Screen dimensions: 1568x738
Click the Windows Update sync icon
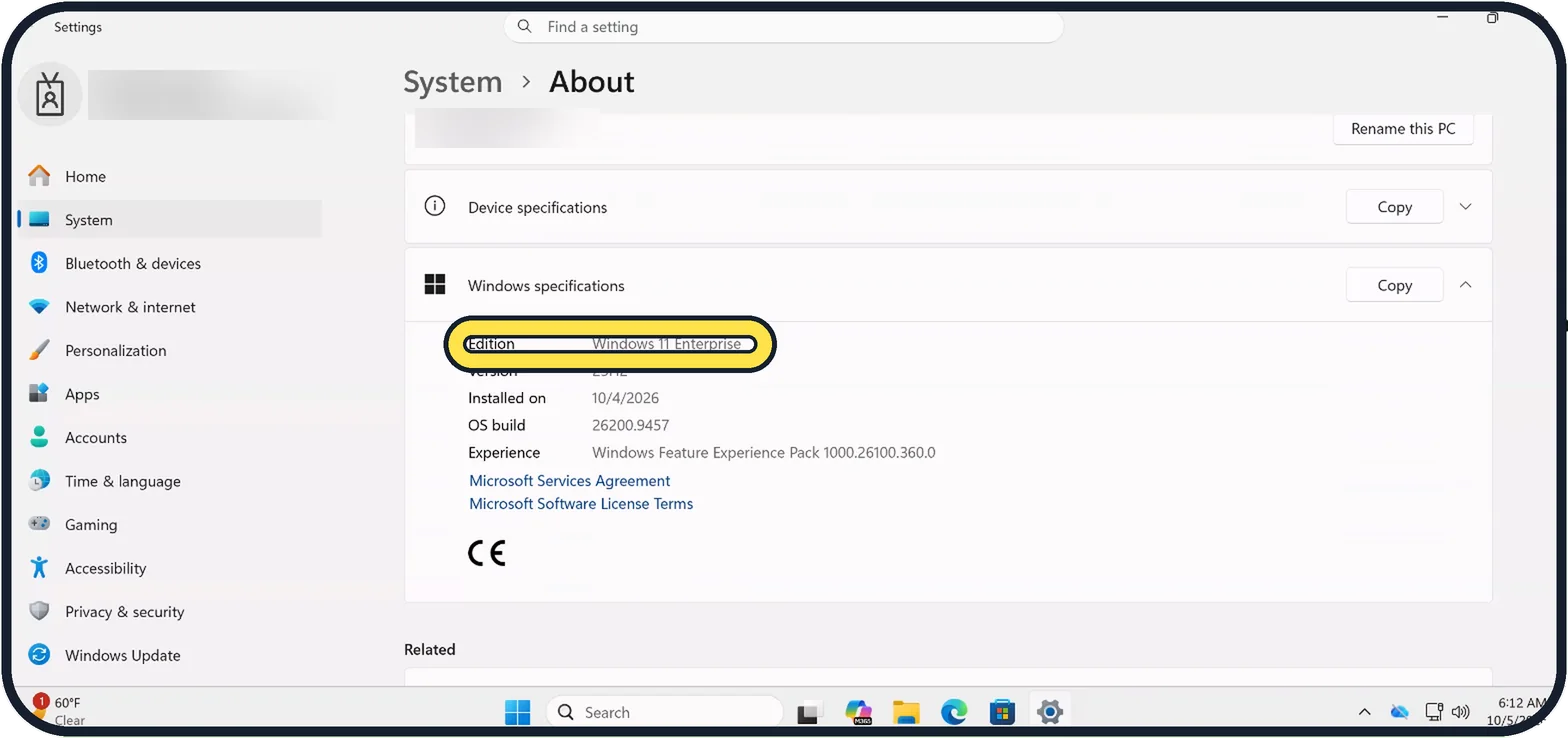click(39, 655)
